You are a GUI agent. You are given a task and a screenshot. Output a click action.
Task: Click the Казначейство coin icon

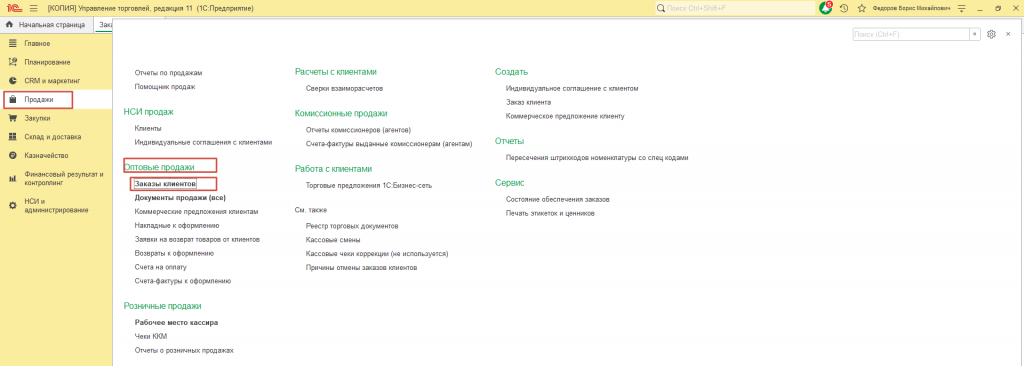point(12,156)
